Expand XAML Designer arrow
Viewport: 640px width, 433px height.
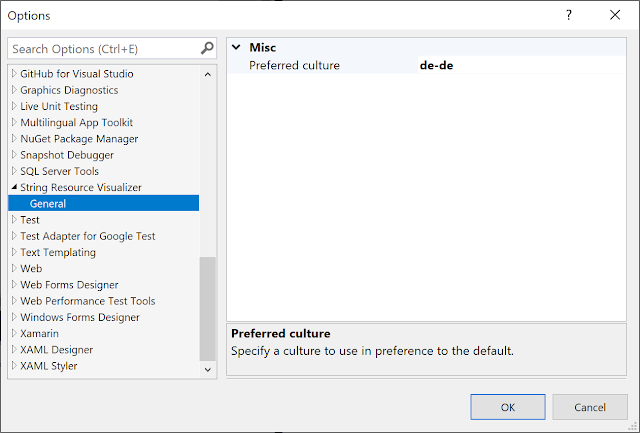(14, 349)
